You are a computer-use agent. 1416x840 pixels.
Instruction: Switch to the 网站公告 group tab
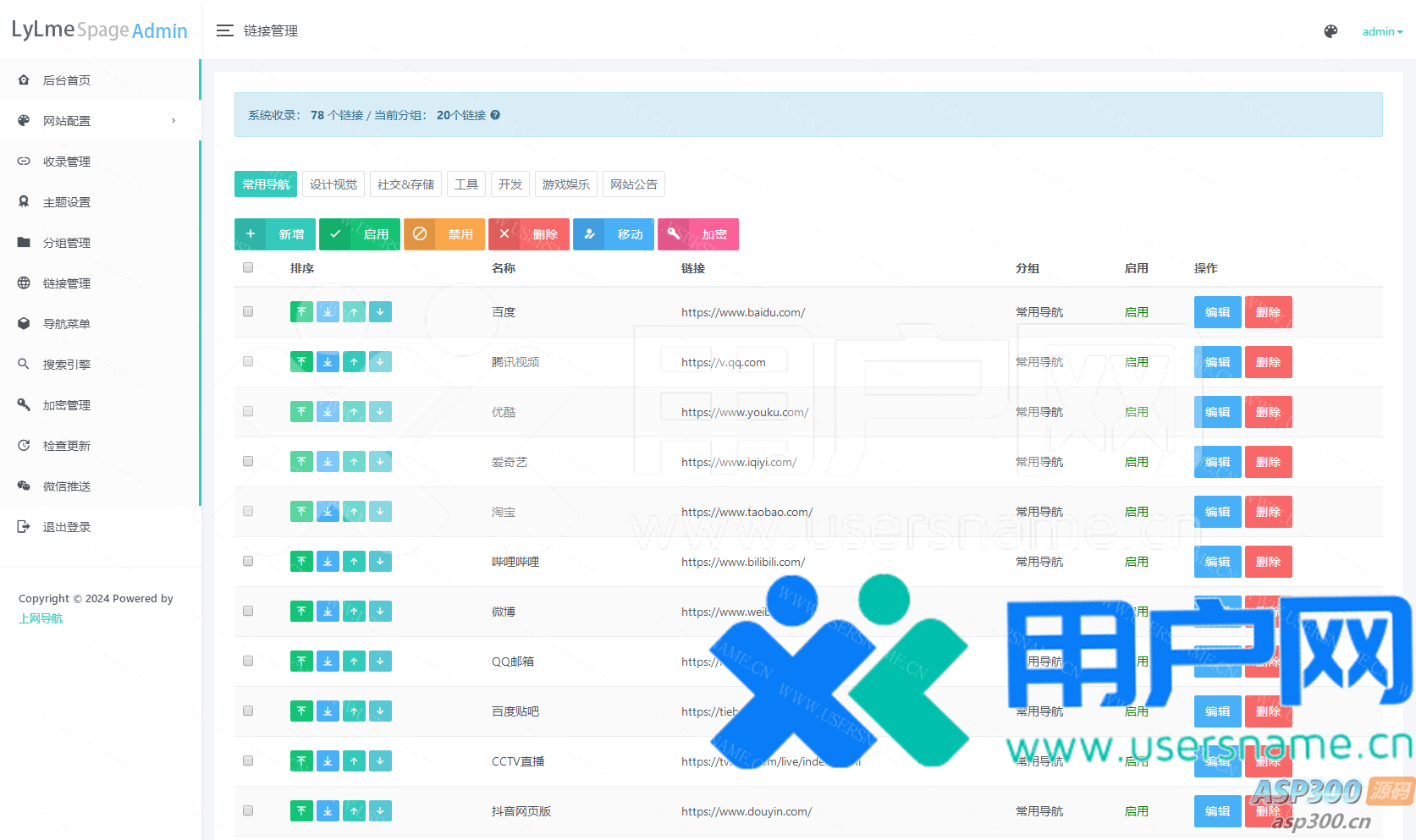pyautogui.click(x=634, y=184)
